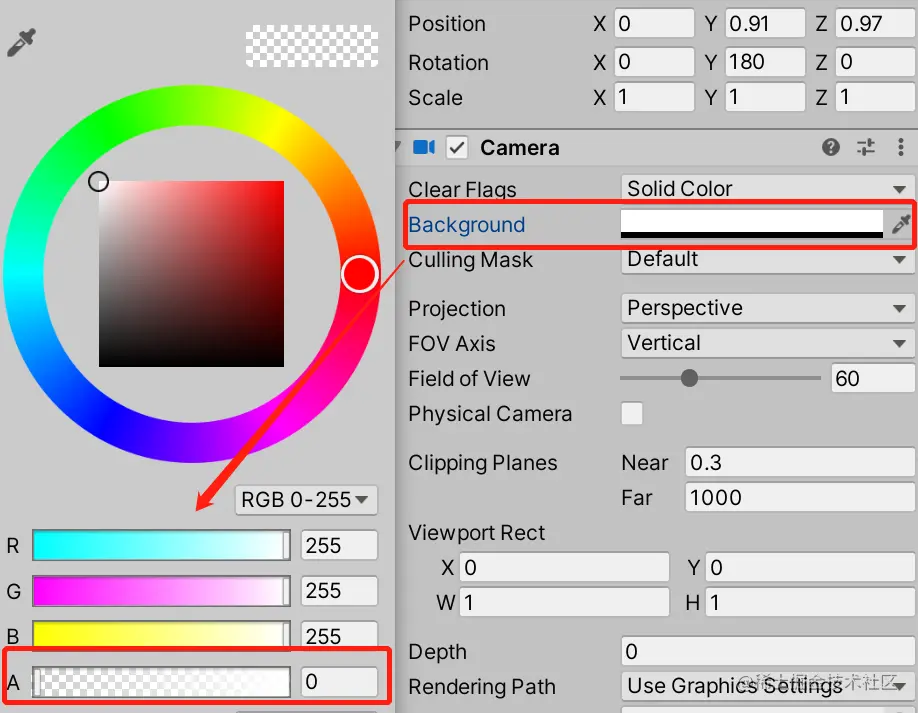Image resolution: width=918 pixels, height=713 pixels.
Task: Click the Near clipping plane field
Action: tap(800, 462)
